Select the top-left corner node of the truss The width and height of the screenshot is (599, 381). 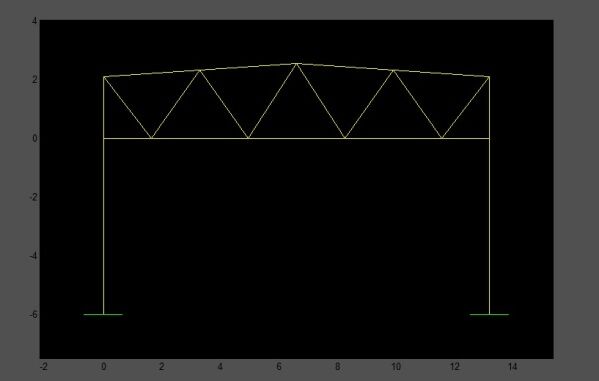pyautogui.click(x=104, y=77)
